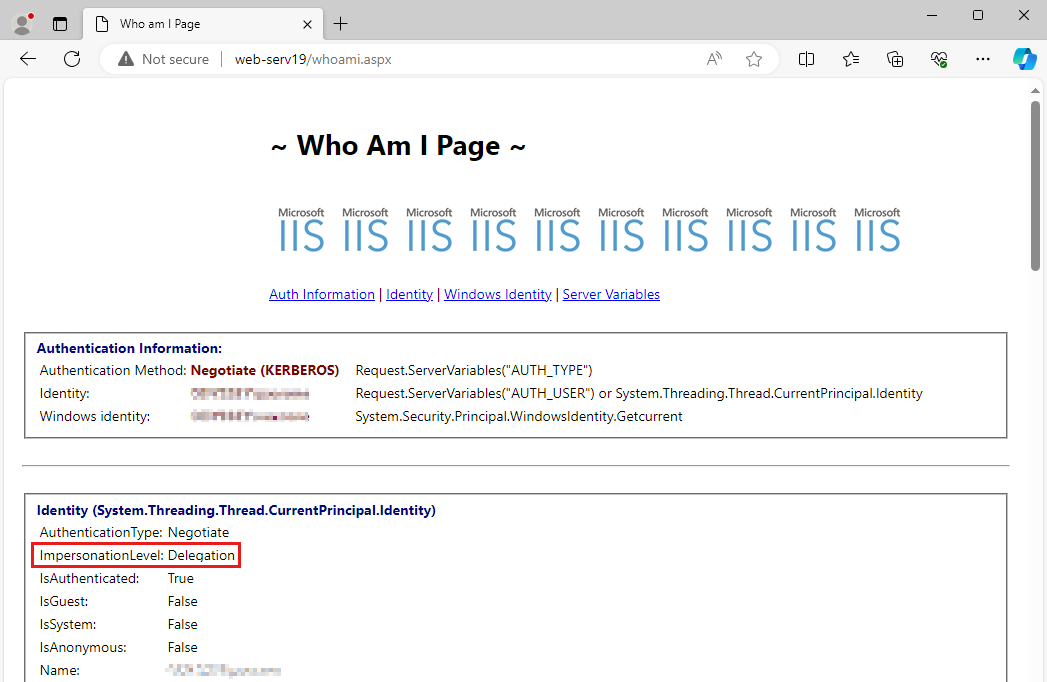Image resolution: width=1047 pixels, height=682 pixels.
Task: Open the Collections icon
Action: click(x=894, y=59)
